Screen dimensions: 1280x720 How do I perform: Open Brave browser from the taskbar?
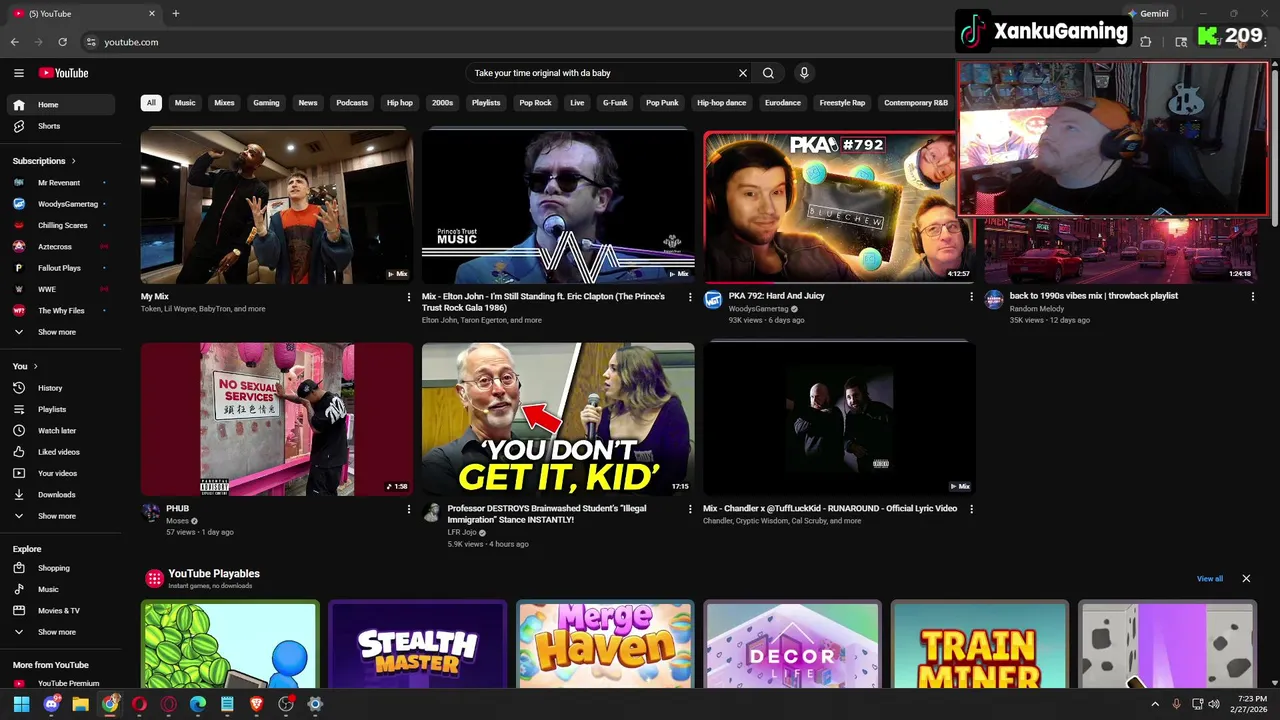tap(256, 704)
